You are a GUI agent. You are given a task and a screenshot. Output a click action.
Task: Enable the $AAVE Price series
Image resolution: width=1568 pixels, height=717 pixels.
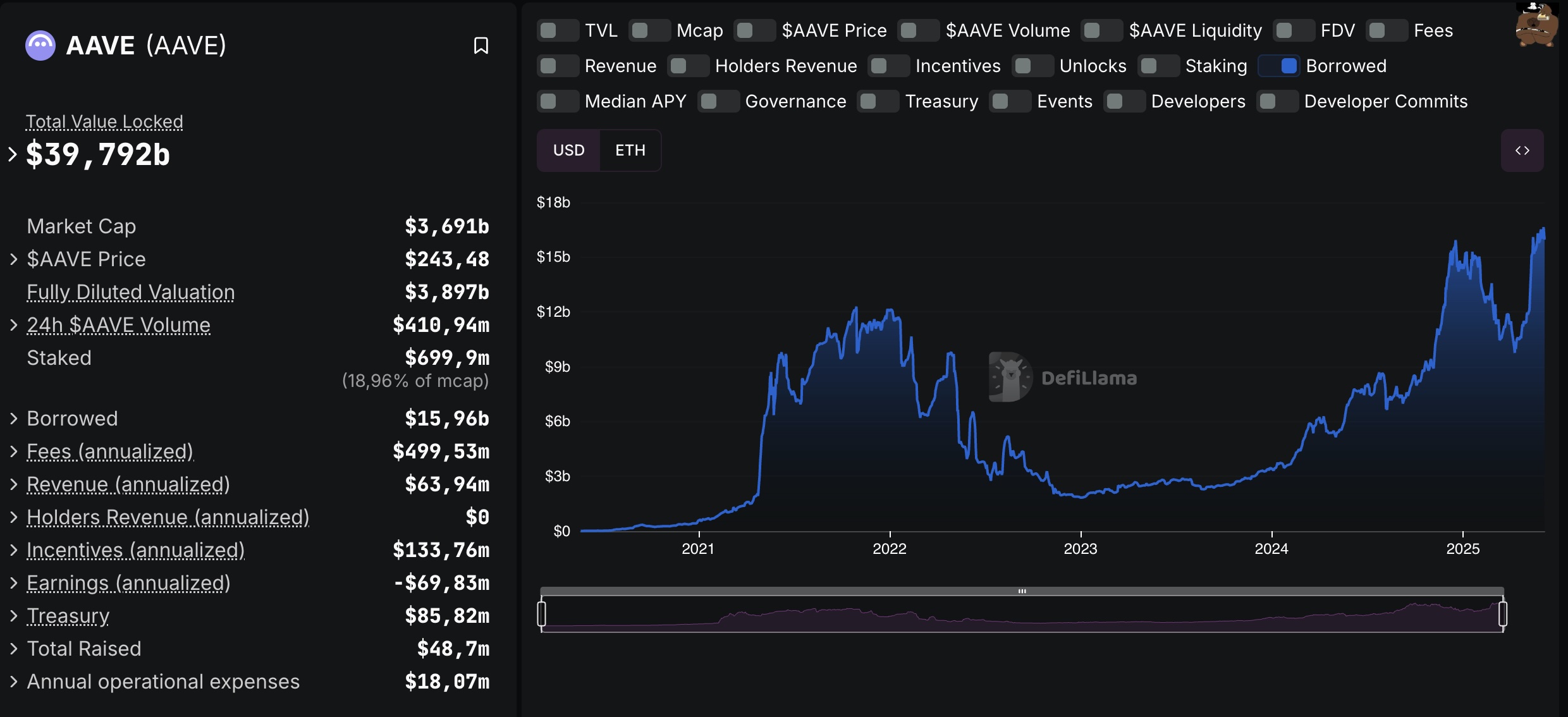point(755,30)
